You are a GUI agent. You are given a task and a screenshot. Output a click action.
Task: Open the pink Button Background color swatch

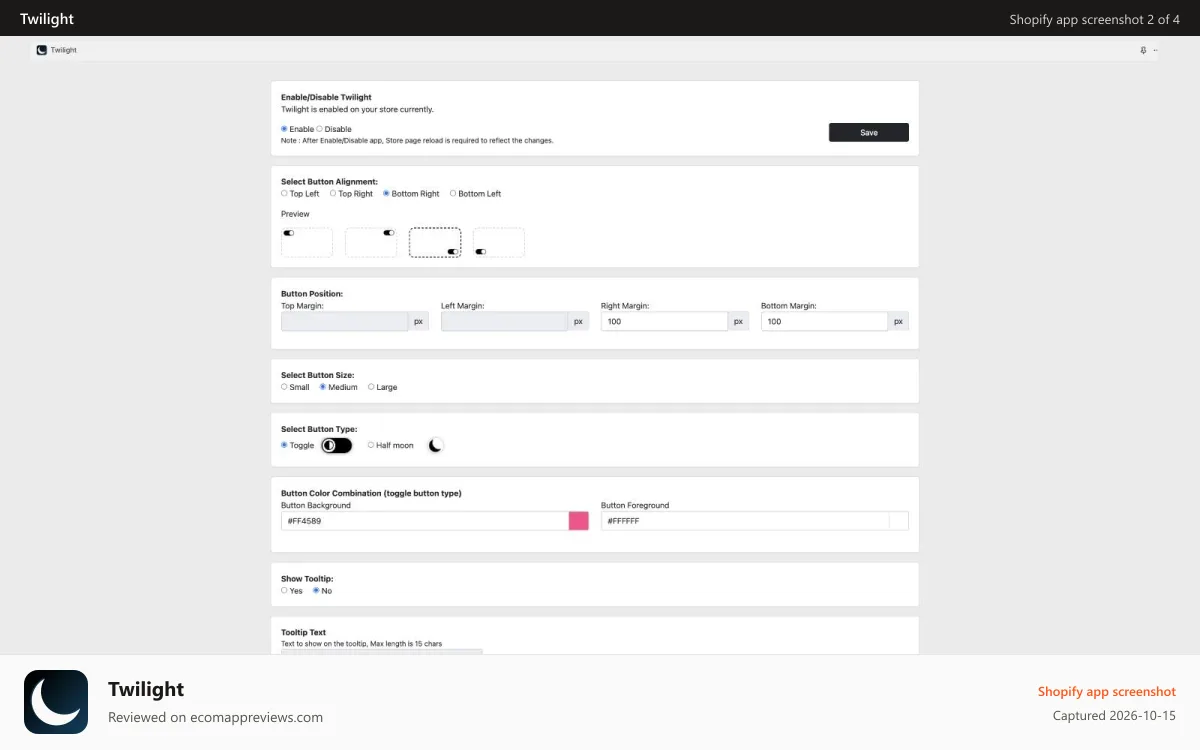pos(579,521)
